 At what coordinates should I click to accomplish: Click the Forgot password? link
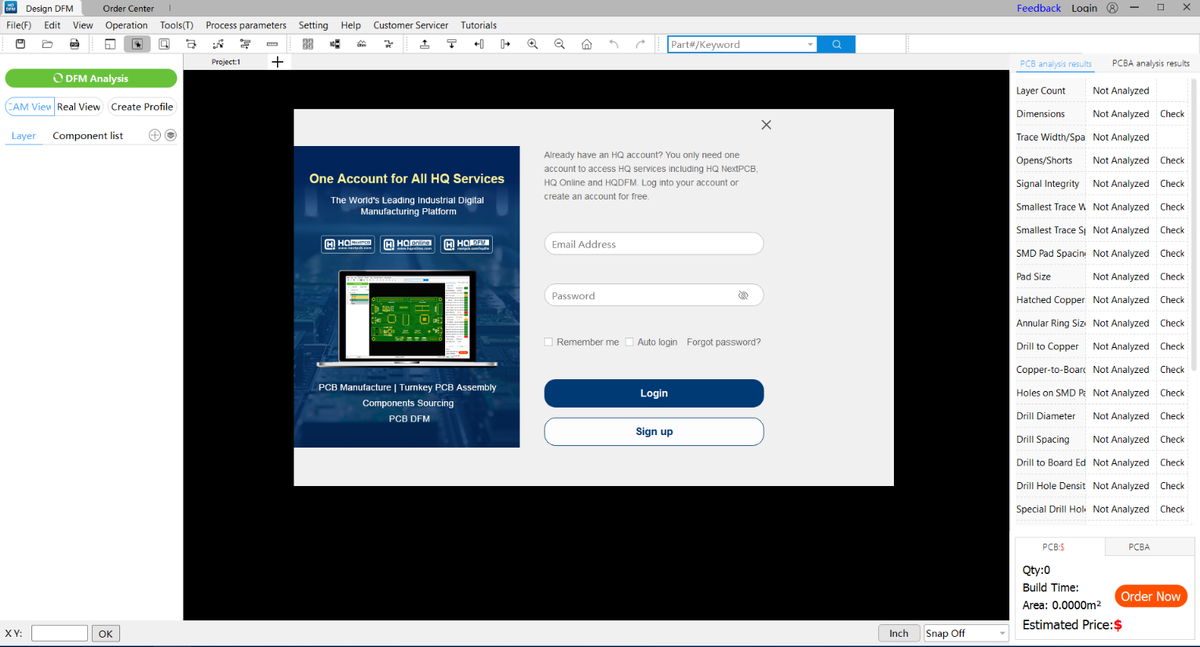[x=723, y=342]
